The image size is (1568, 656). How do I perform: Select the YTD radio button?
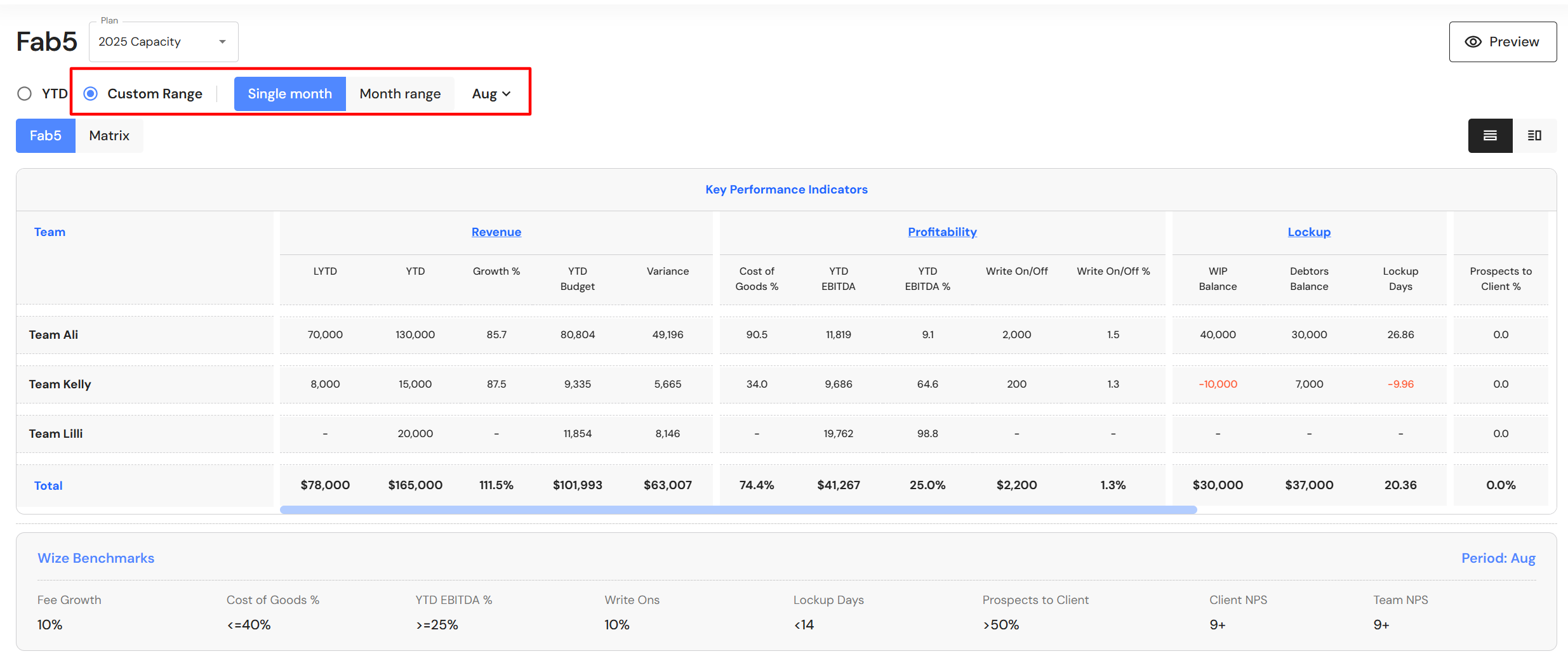(25, 94)
